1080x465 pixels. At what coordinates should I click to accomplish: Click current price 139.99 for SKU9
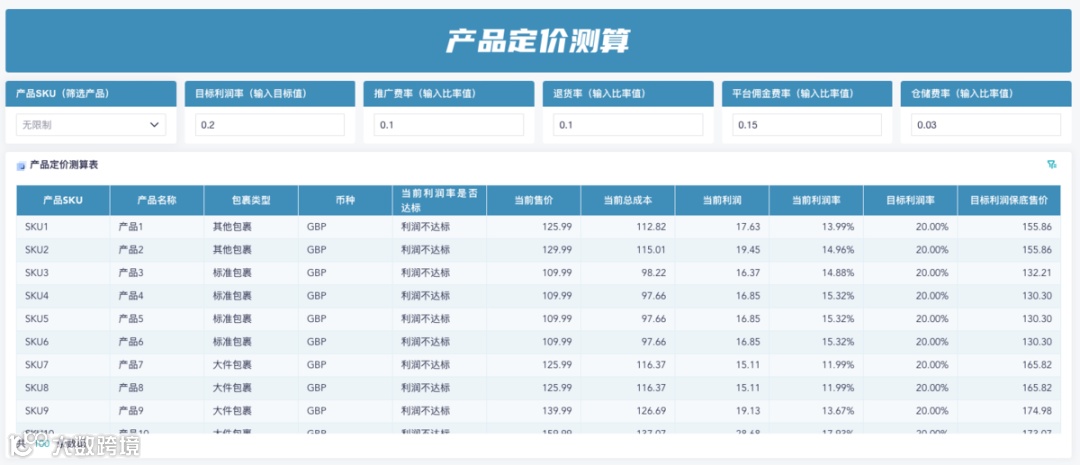point(558,411)
